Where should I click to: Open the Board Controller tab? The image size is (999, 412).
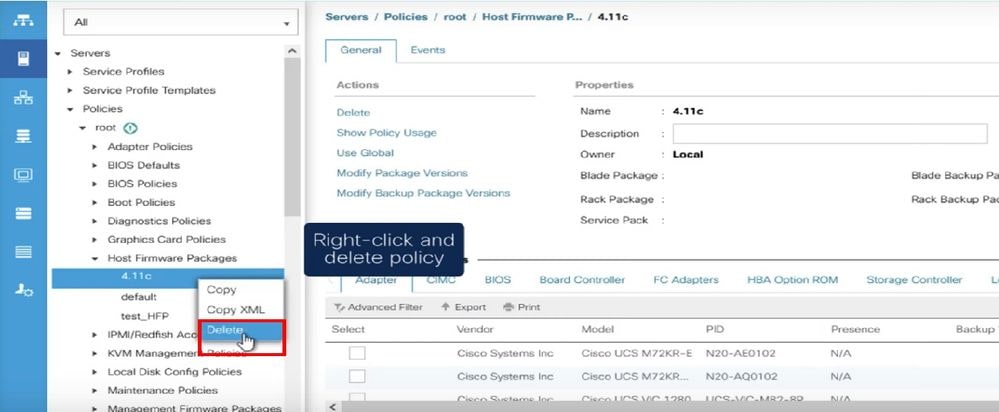(582, 280)
